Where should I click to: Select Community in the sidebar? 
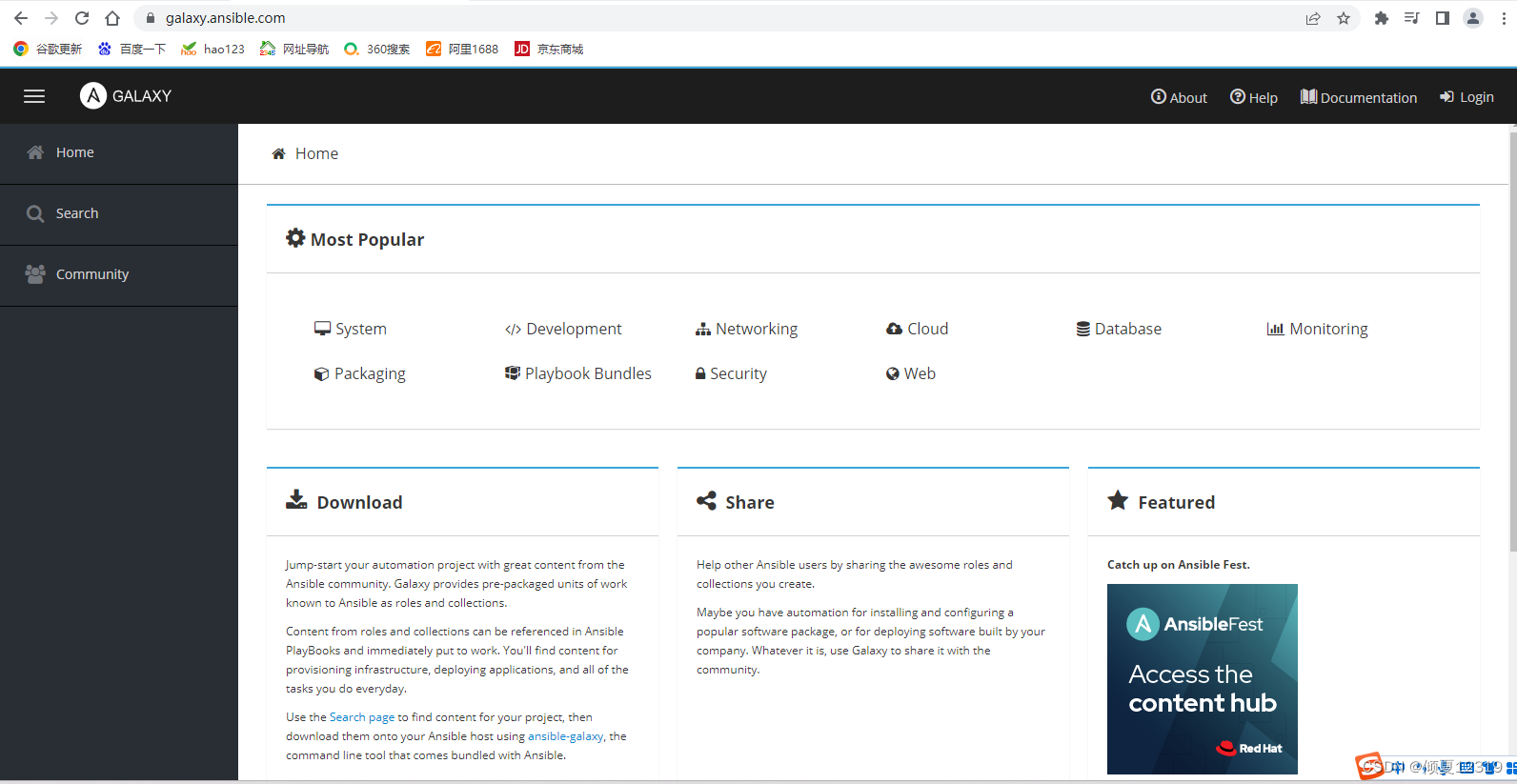click(119, 275)
